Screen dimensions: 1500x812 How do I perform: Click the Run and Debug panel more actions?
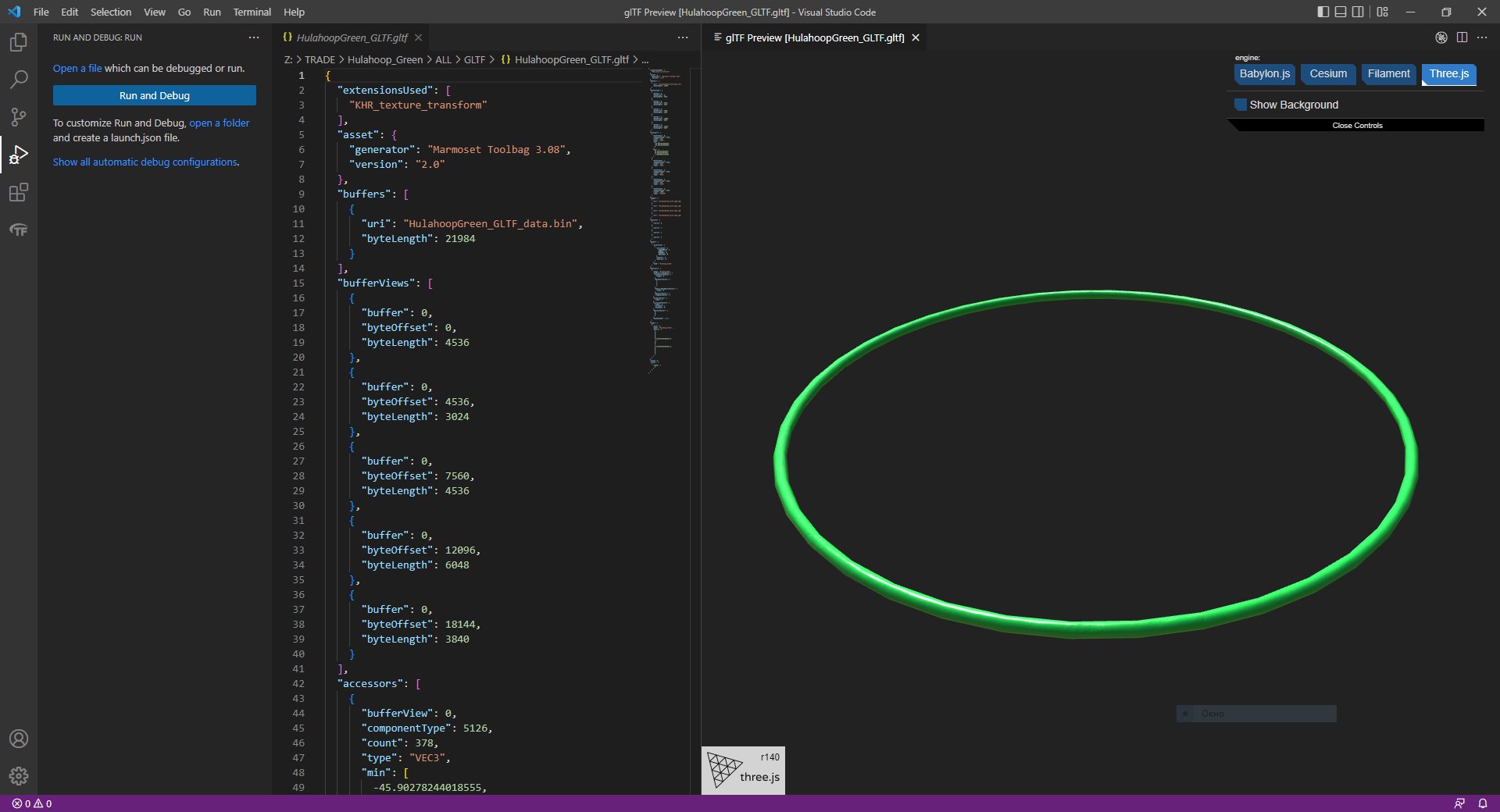point(254,37)
